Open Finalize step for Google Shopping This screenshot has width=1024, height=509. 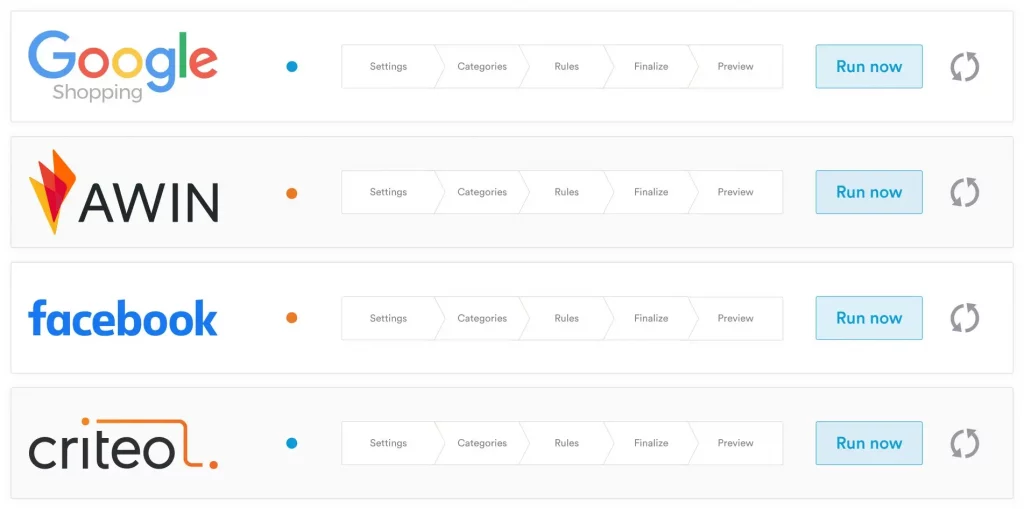tap(651, 66)
